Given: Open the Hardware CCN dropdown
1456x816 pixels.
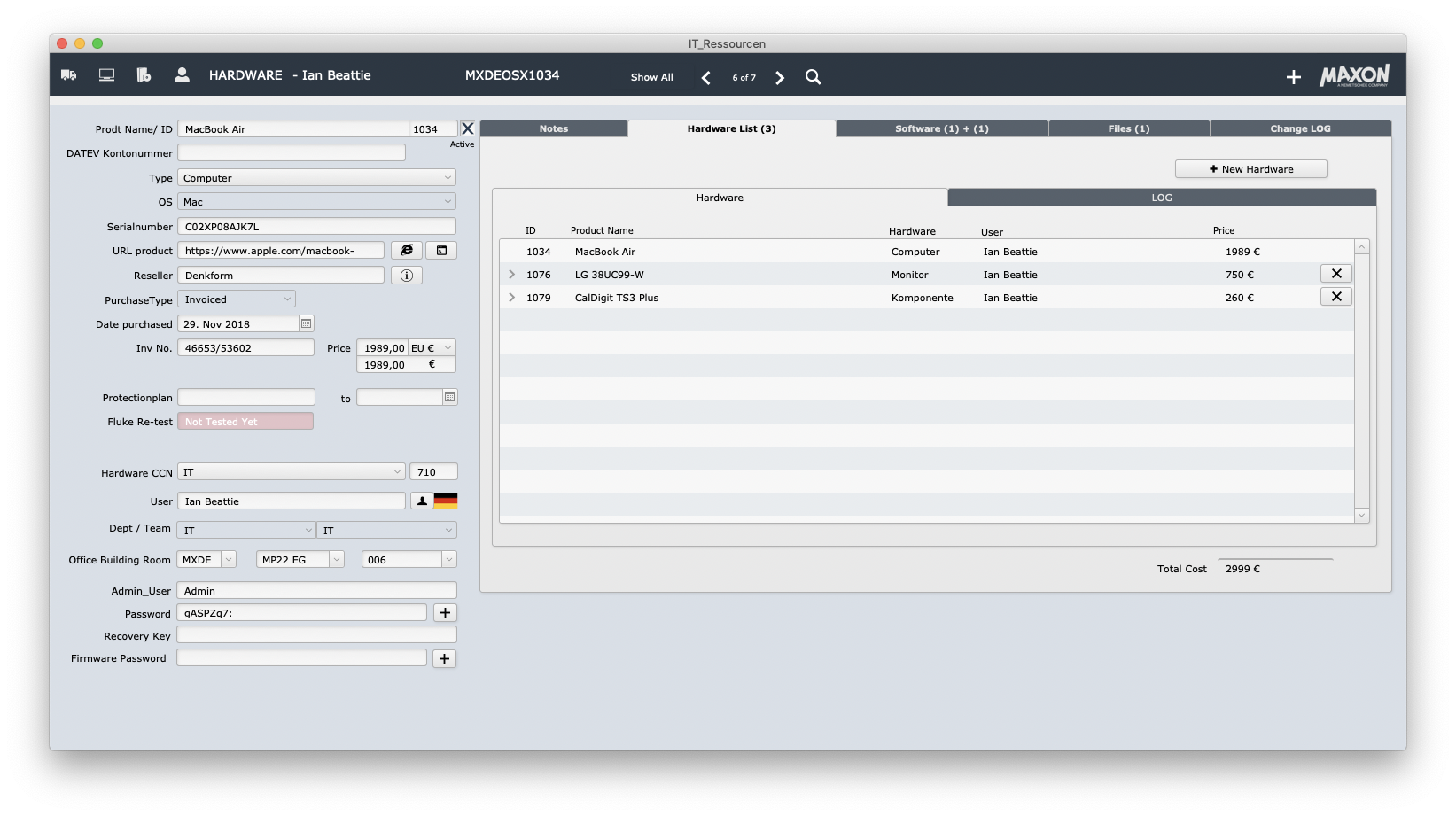Looking at the screenshot, I should pos(292,472).
